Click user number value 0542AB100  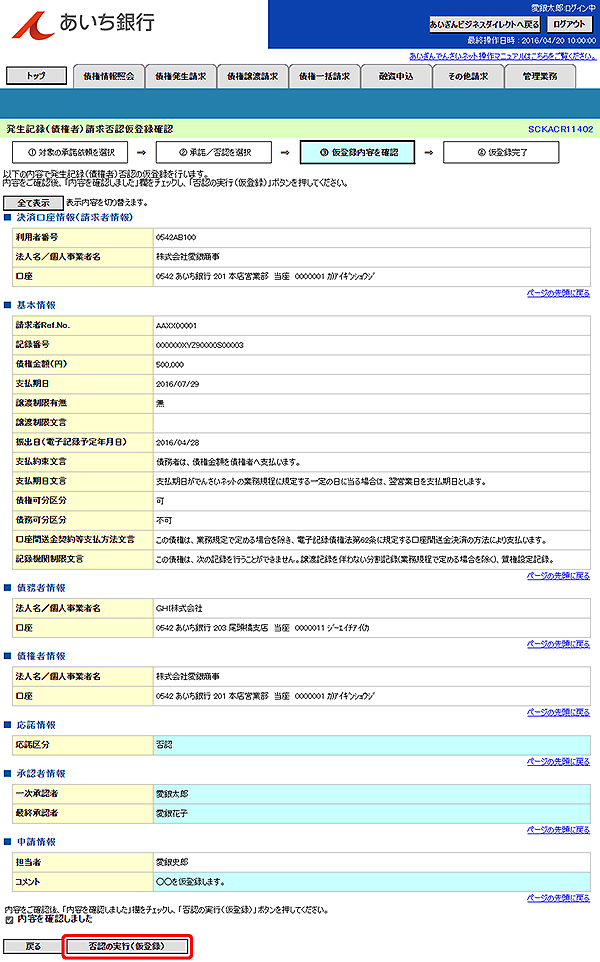tap(176, 237)
